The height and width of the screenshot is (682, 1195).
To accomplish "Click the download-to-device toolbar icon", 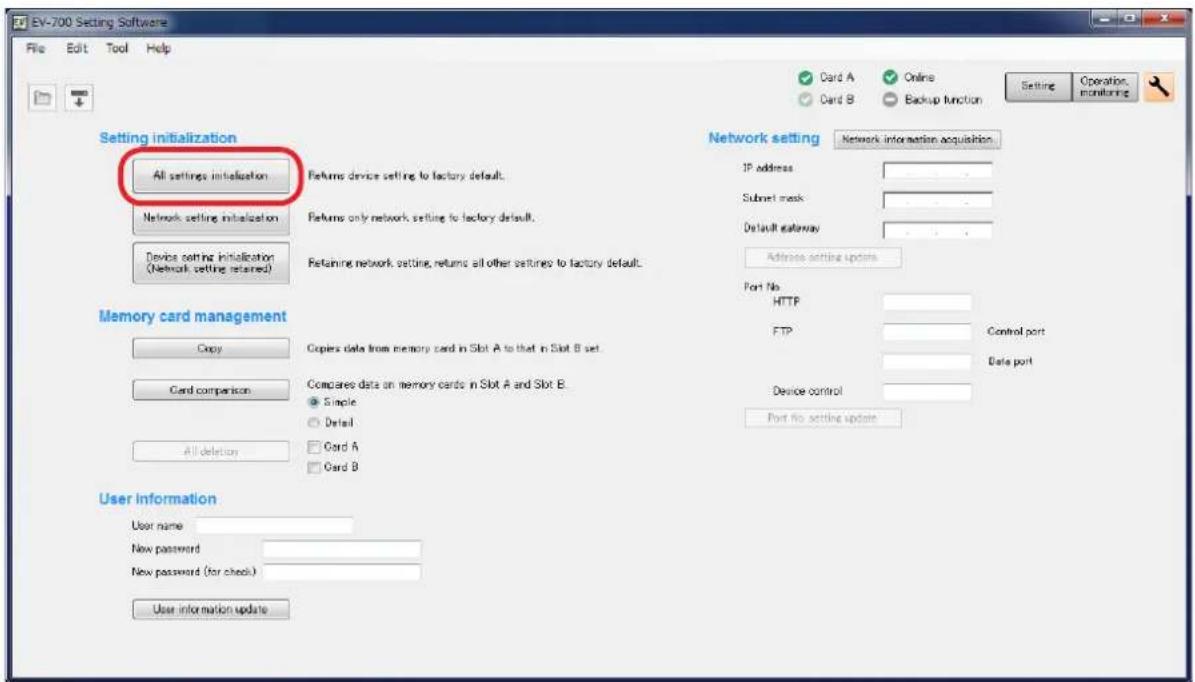I will pos(78,98).
